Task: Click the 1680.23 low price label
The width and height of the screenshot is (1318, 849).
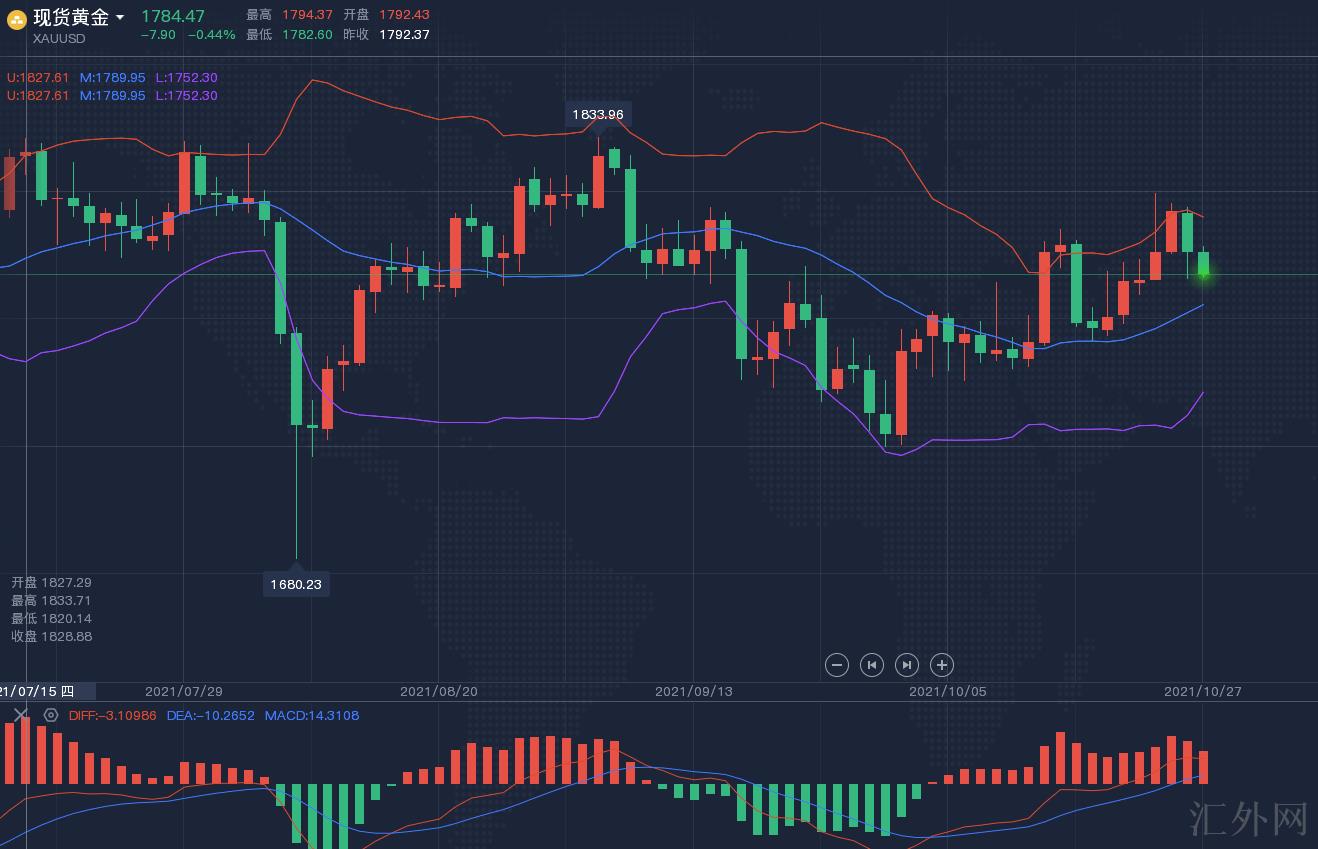Action: tap(296, 584)
